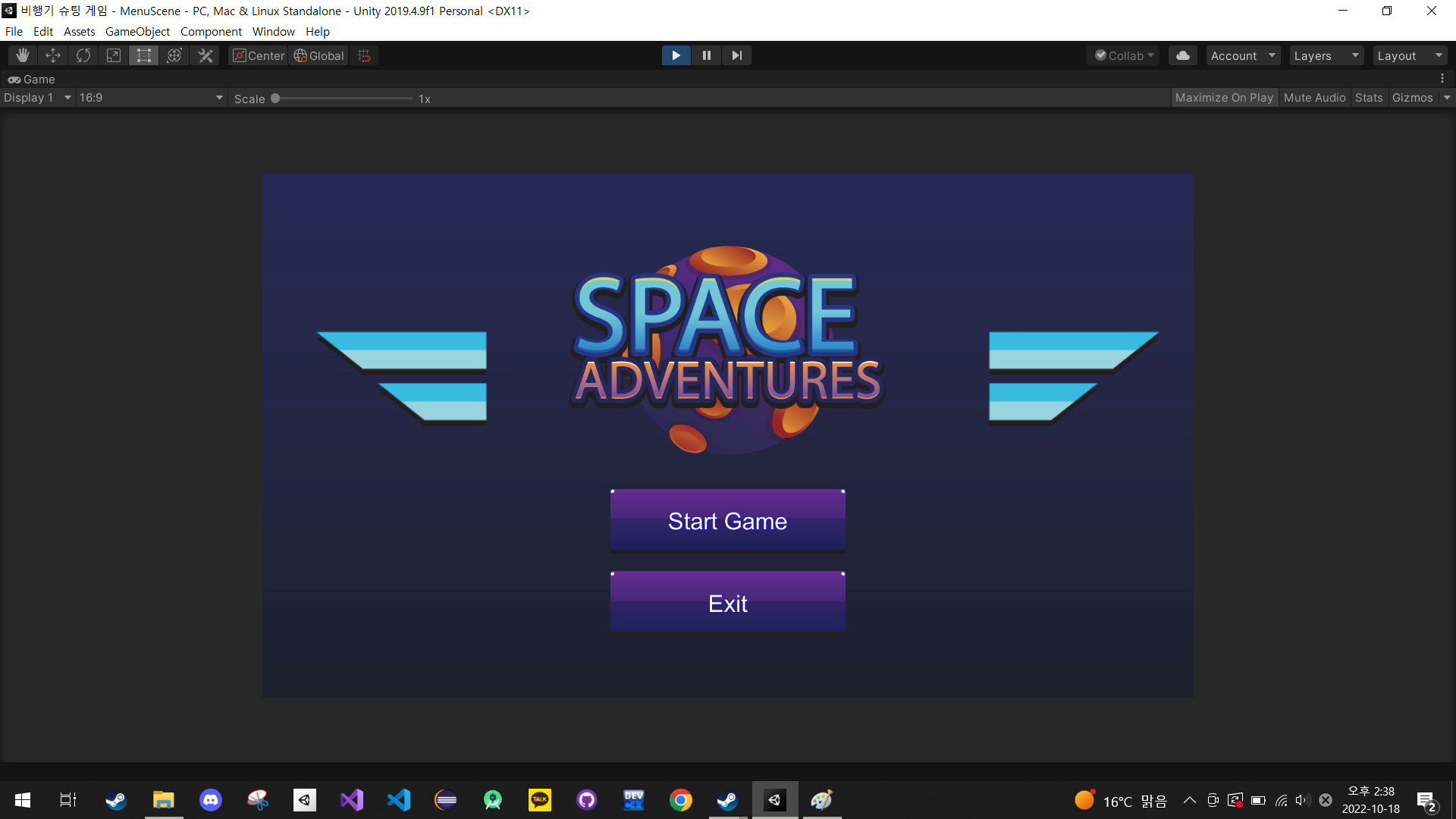Image resolution: width=1456 pixels, height=819 pixels.
Task: Select the Rotate tool
Action: click(x=83, y=55)
